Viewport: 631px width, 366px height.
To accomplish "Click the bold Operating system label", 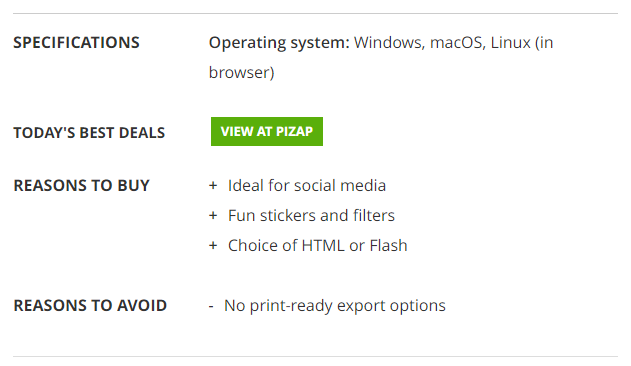I will pyautogui.click(x=279, y=43).
